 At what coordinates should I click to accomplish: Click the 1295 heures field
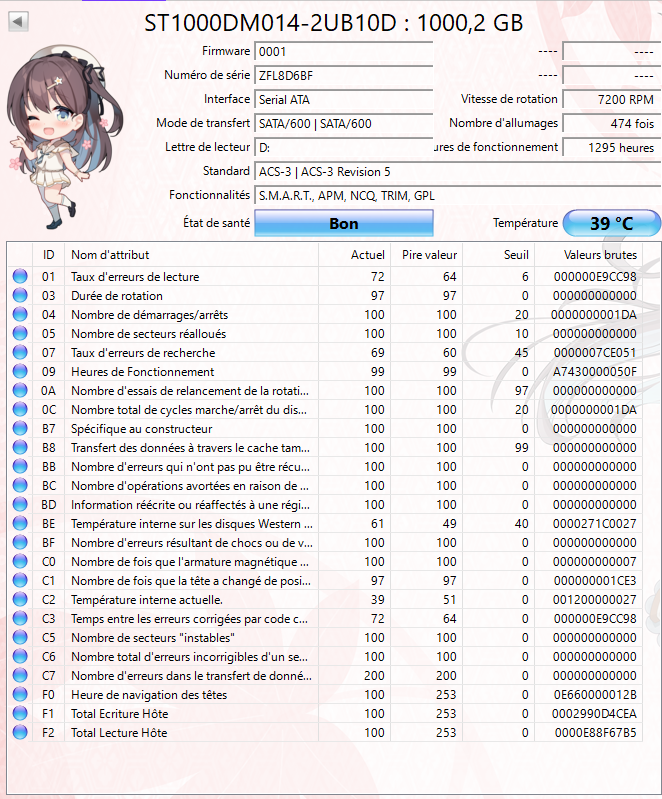pyautogui.click(x=612, y=147)
